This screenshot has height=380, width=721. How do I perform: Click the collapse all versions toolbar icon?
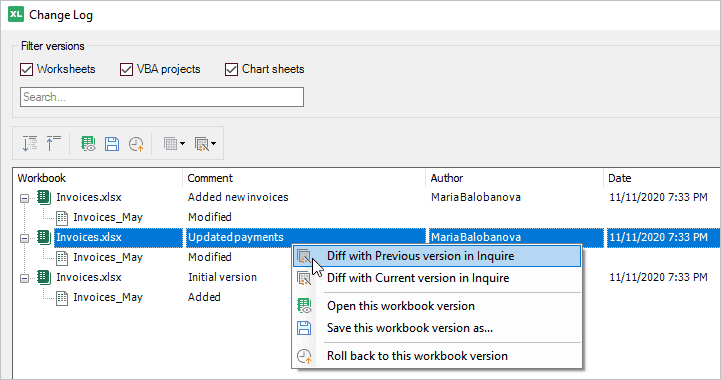click(54, 144)
